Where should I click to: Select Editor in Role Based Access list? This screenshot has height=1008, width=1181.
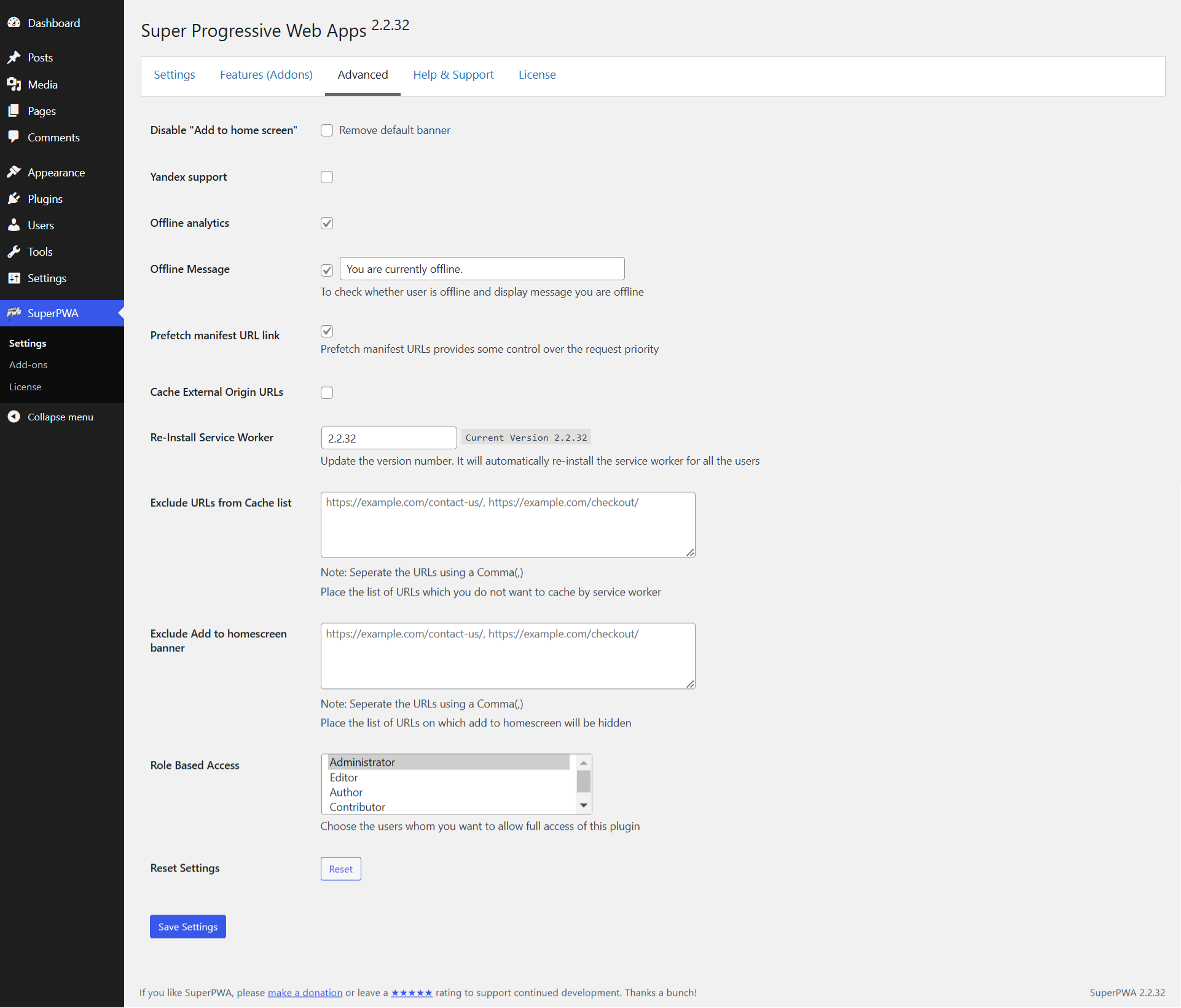[x=449, y=778]
